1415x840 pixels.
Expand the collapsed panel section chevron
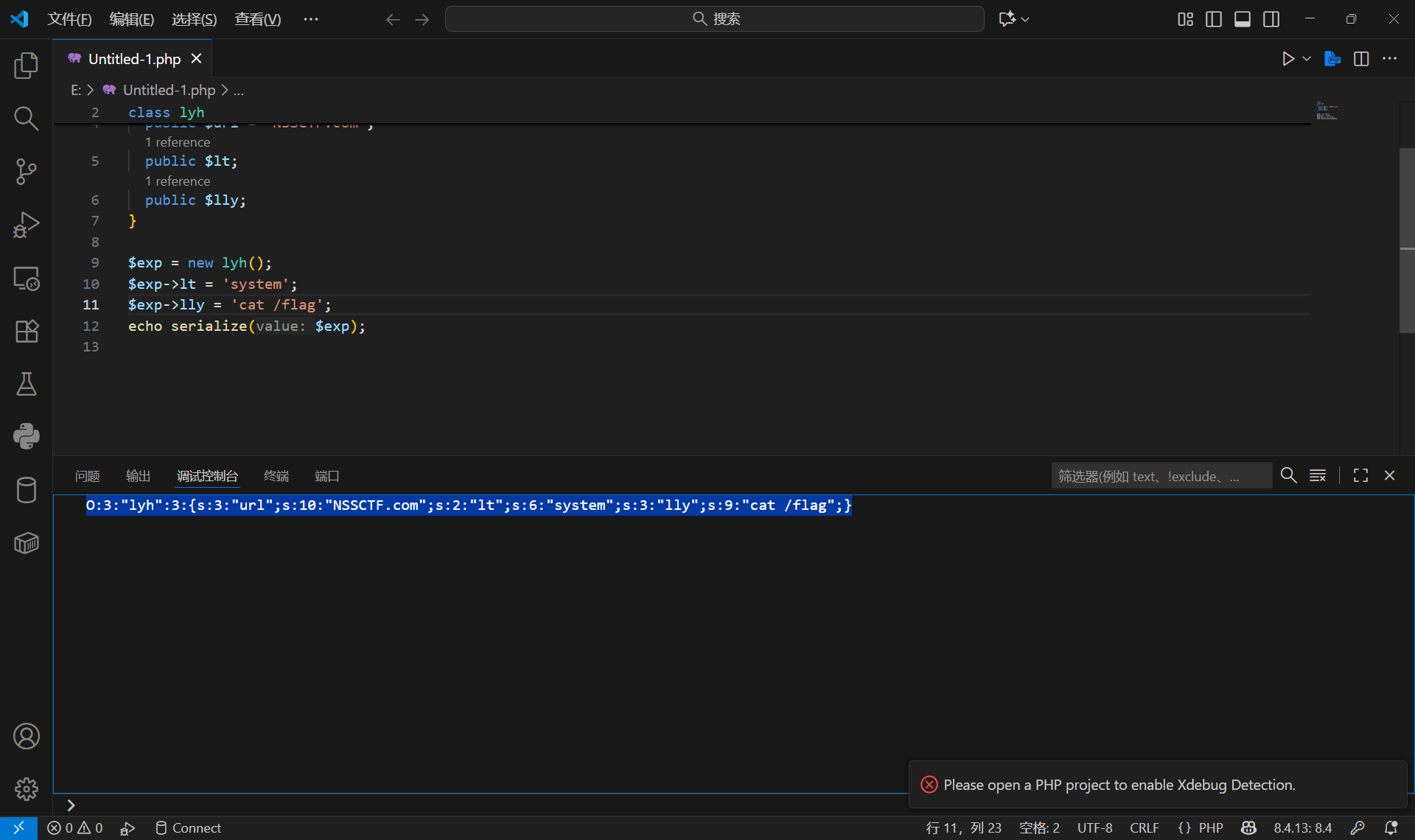(x=71, y=805)
